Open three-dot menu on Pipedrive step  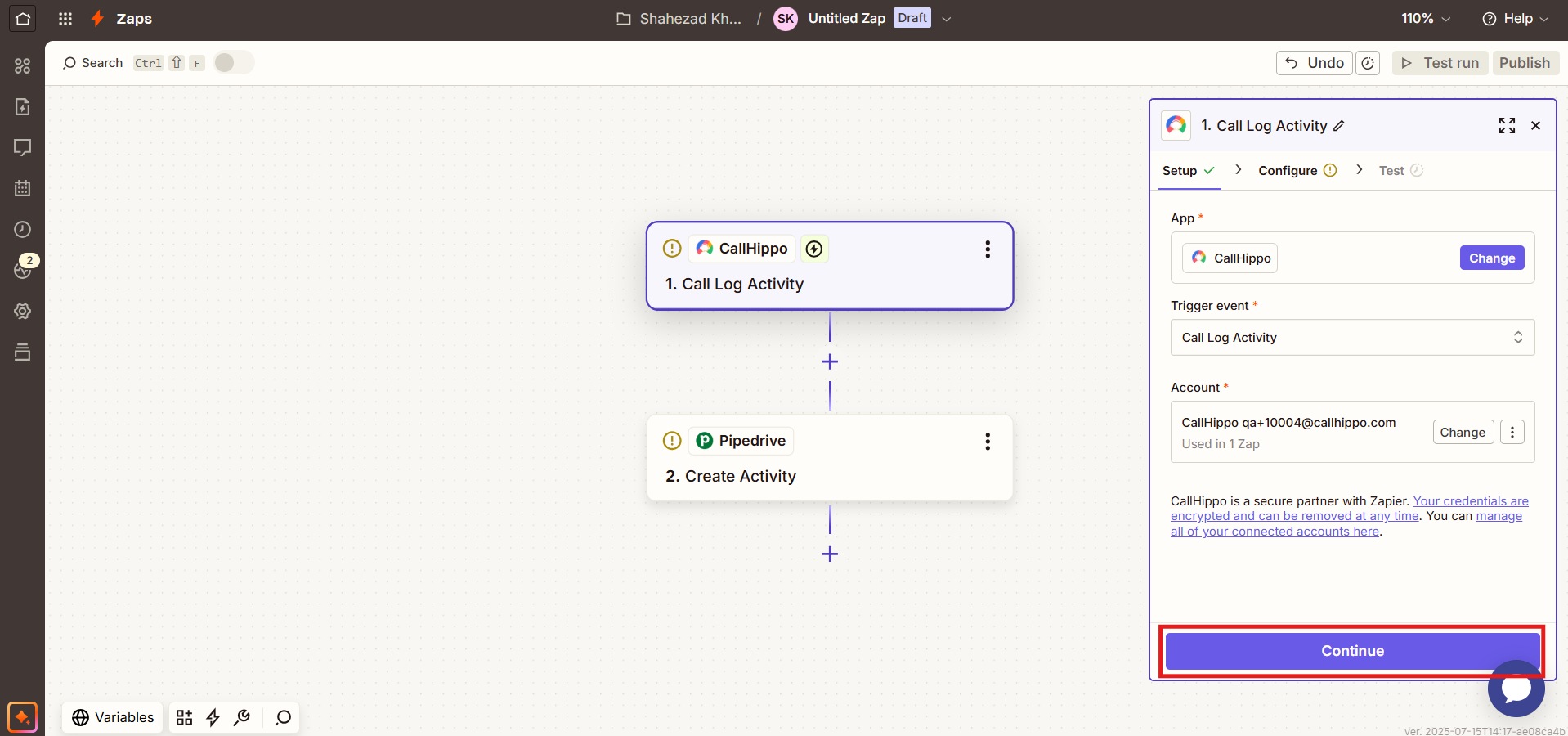click(988, 442)
